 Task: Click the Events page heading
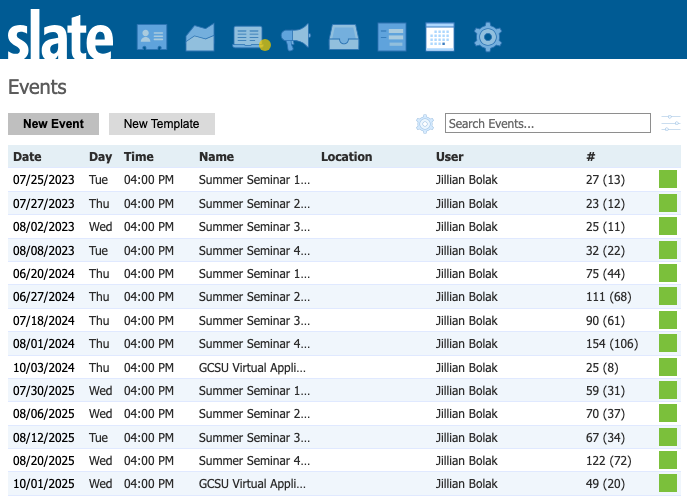pos(37,87)
